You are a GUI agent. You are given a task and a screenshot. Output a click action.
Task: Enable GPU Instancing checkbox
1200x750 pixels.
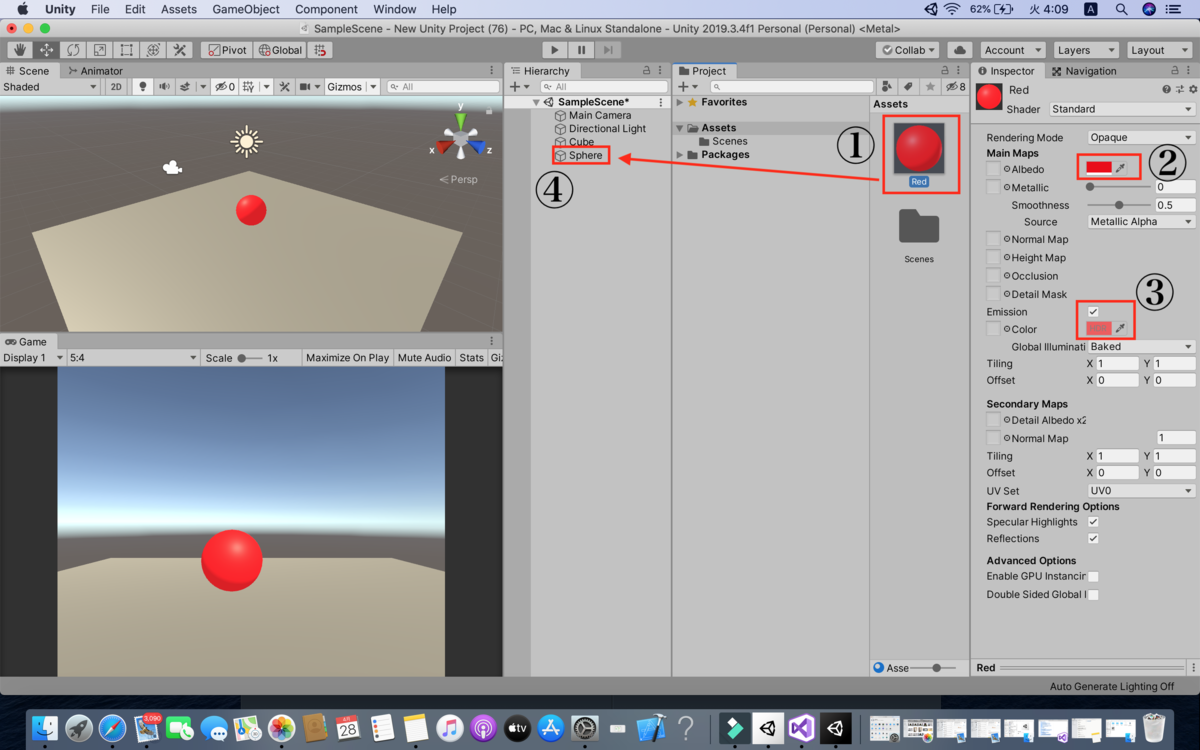point(1093,577)
